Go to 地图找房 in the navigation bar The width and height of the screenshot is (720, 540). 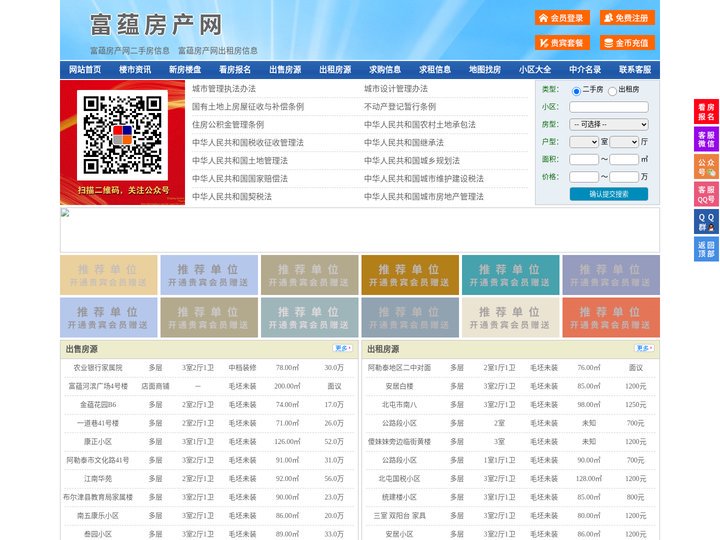[x=485, y=70]
